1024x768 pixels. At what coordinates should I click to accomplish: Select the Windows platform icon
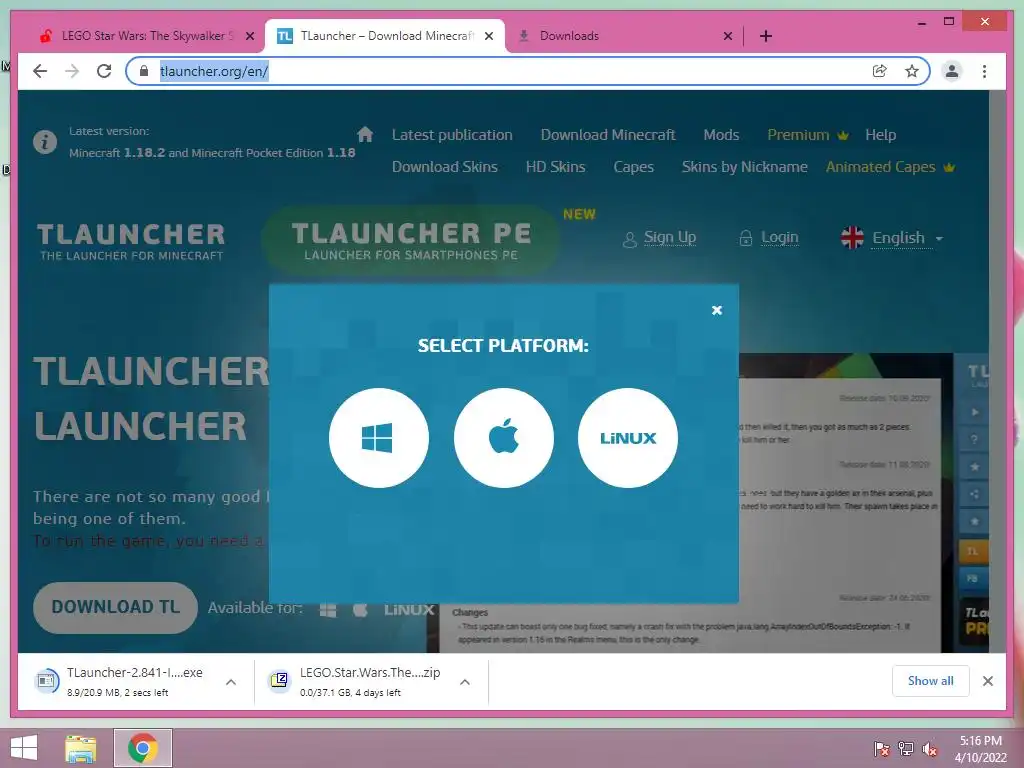[379, 438]
